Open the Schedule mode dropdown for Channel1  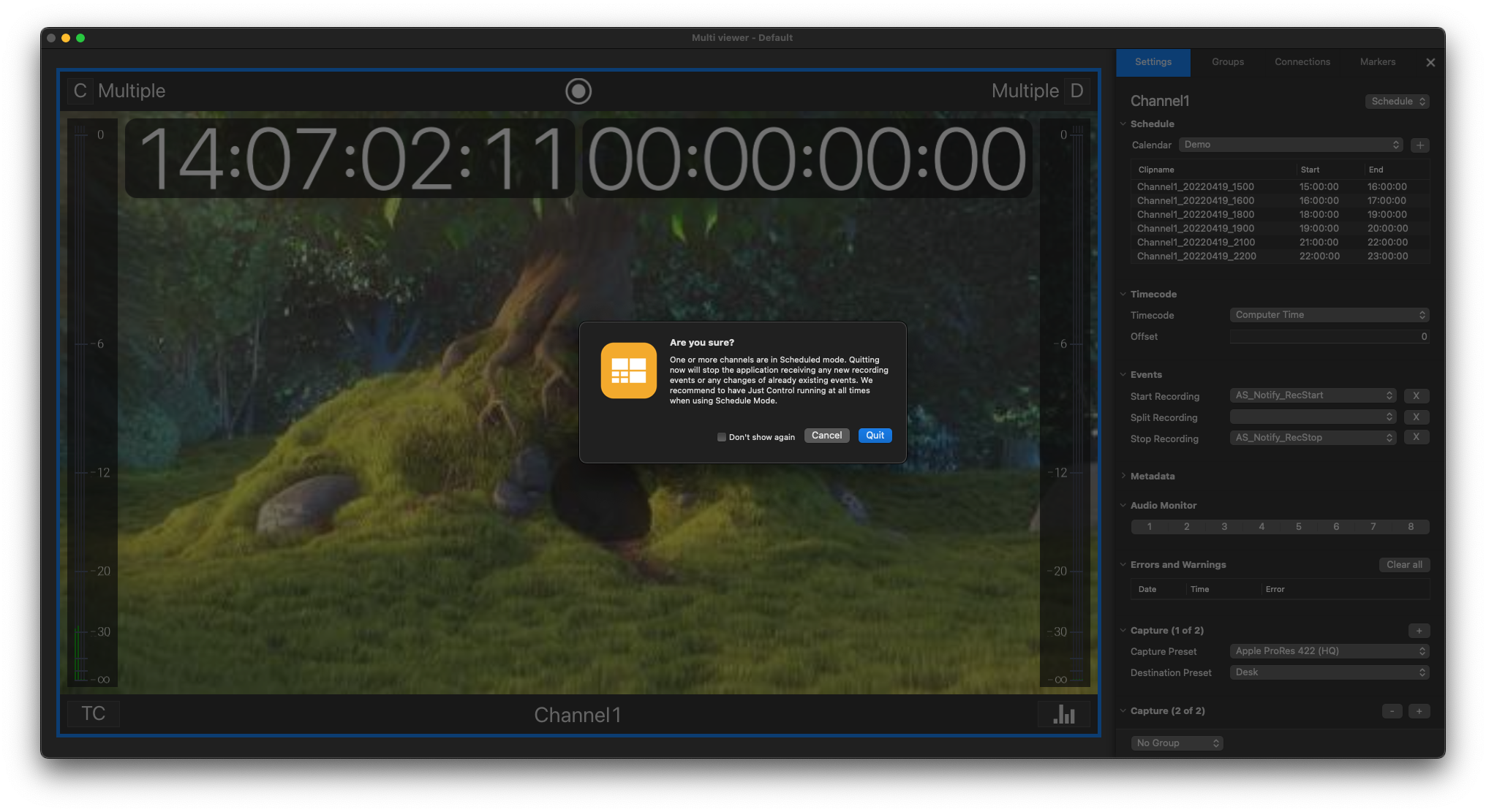[x=1397, y=102]
